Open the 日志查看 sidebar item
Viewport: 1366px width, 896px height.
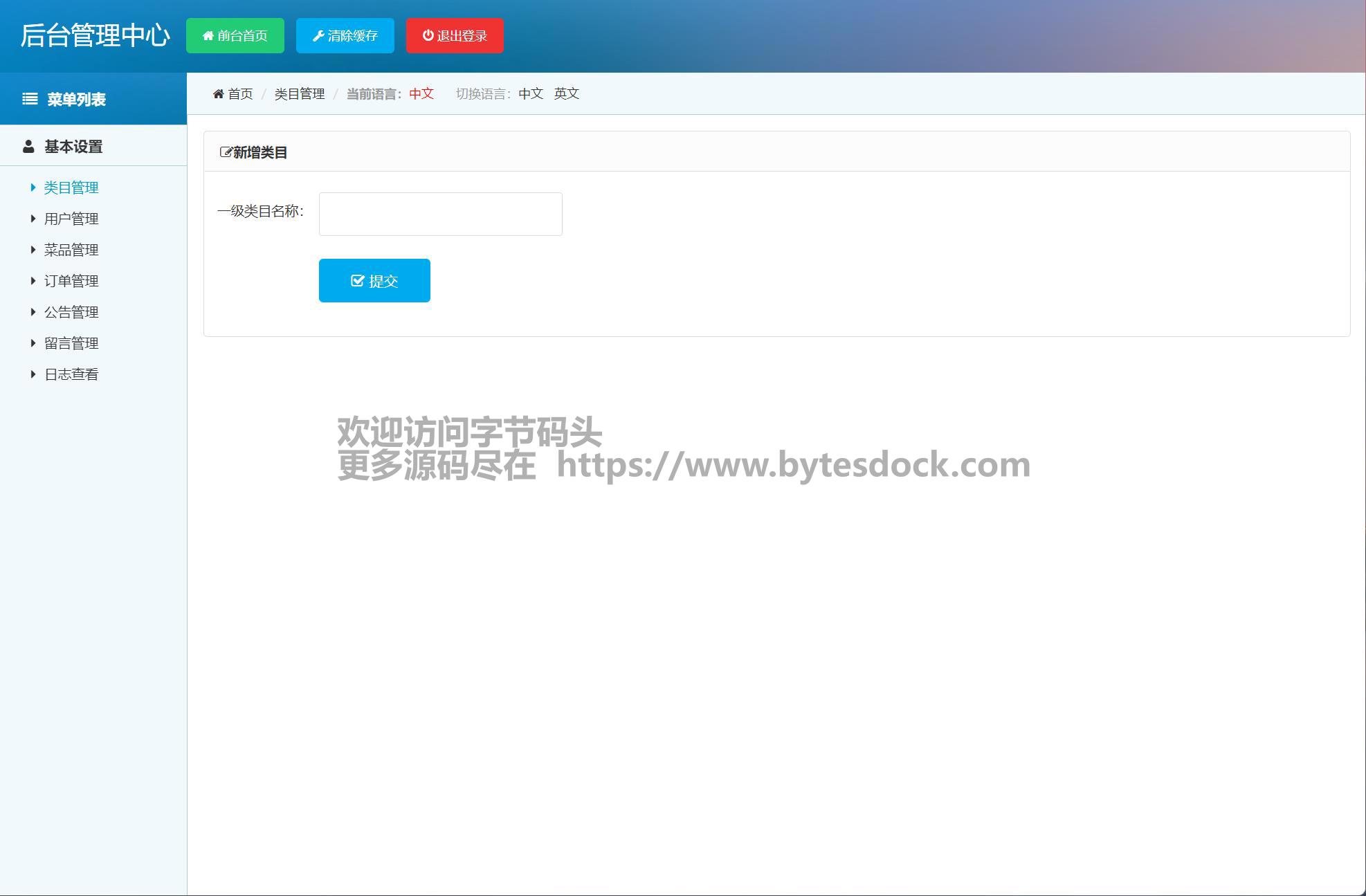71,374
